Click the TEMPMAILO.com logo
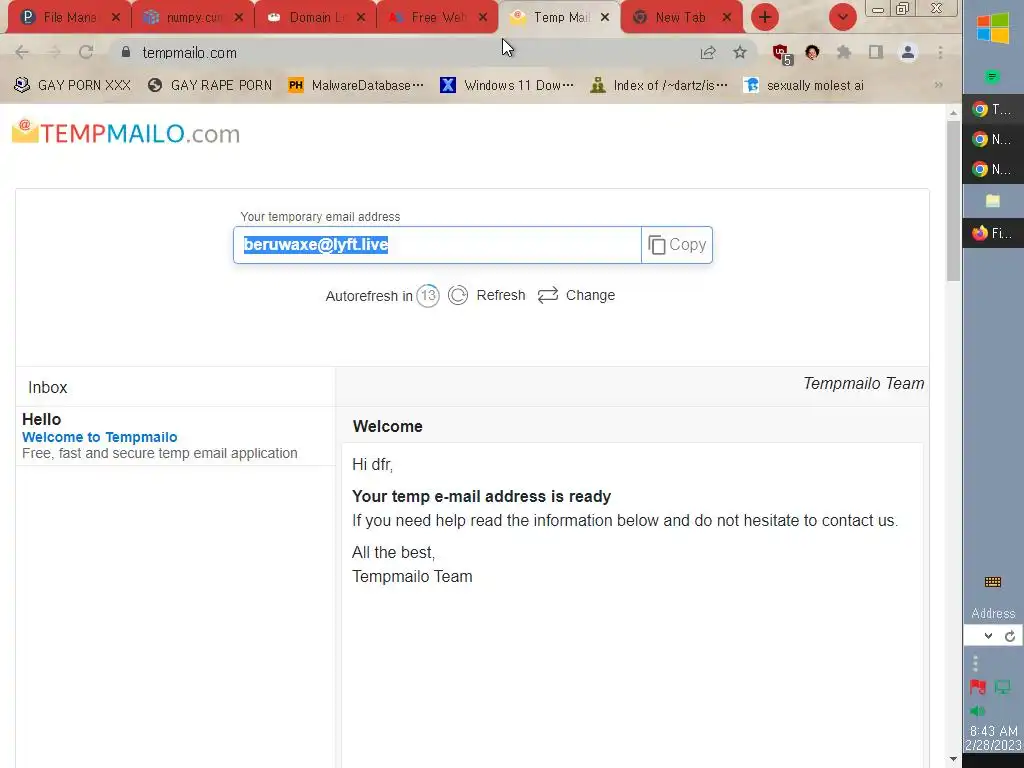This screenshot has height=768, width=1024. (126, 133)
